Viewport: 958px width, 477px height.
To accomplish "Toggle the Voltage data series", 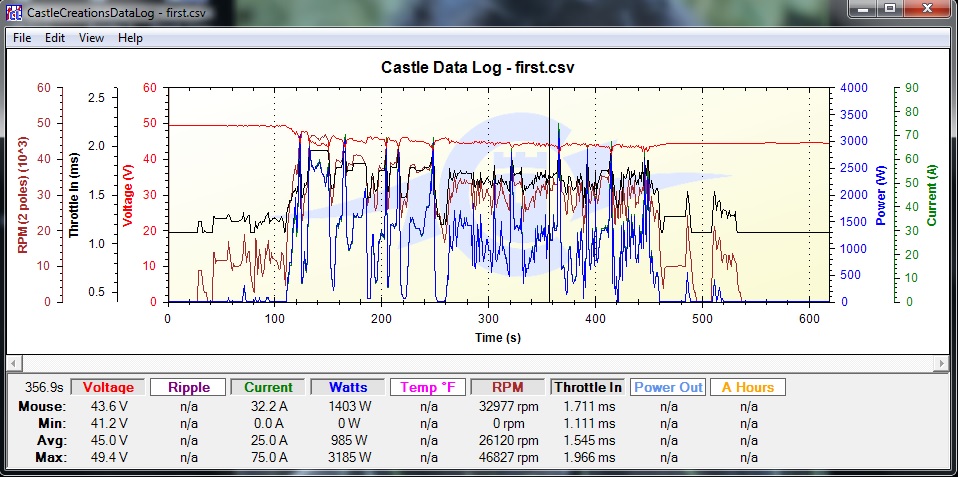I will pyautogui.click(x=107, y=387).
